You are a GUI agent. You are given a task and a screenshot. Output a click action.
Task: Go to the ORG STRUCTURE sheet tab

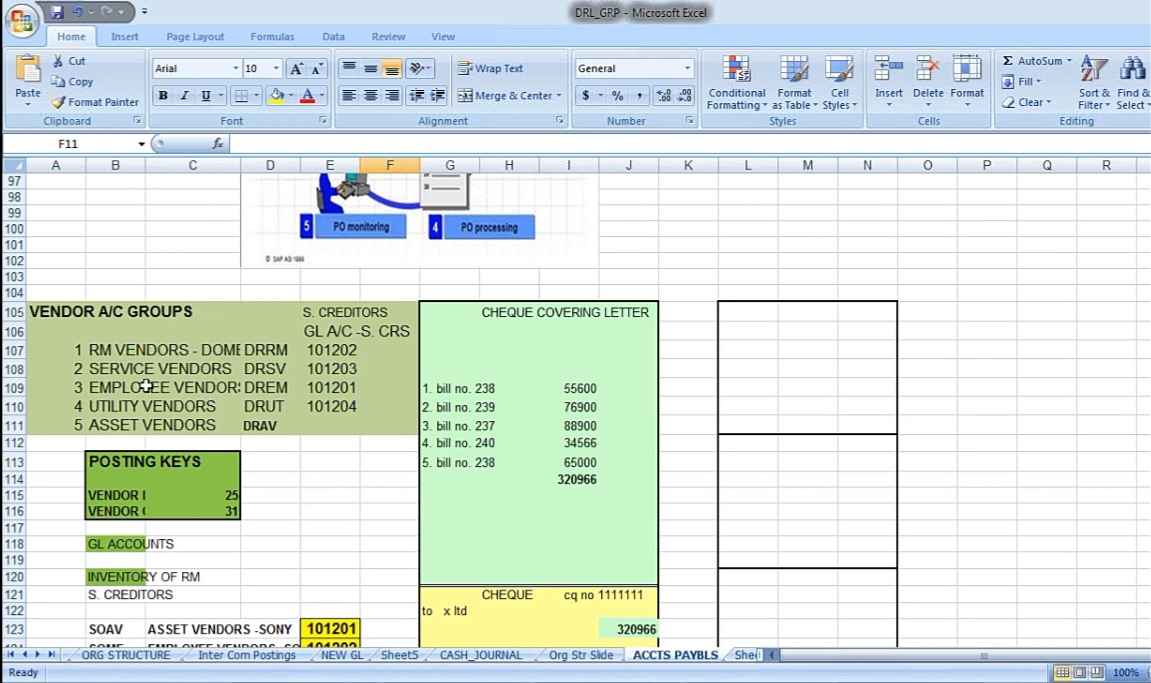point(126,655)
